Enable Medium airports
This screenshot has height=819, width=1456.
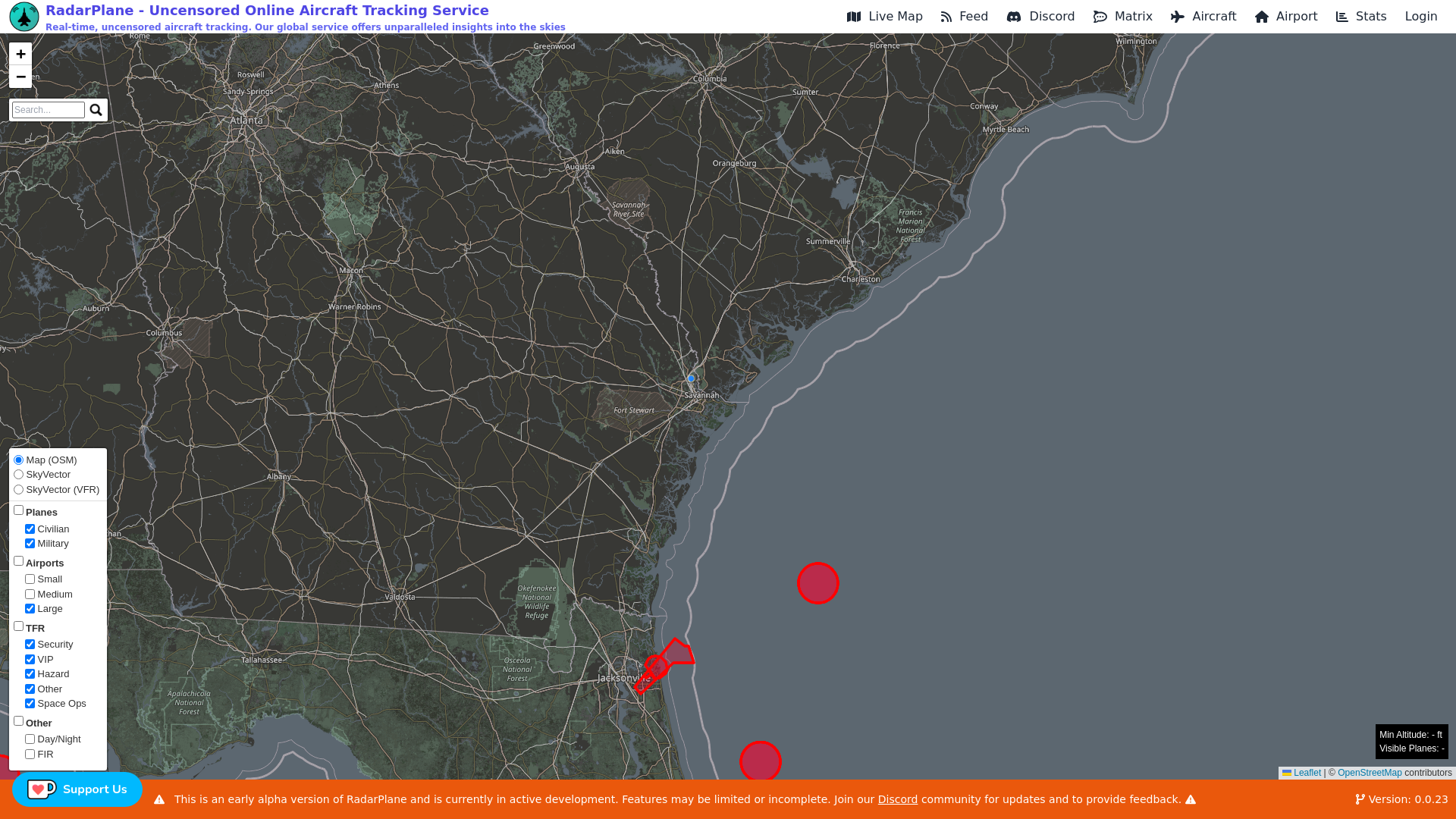point(30,595)
